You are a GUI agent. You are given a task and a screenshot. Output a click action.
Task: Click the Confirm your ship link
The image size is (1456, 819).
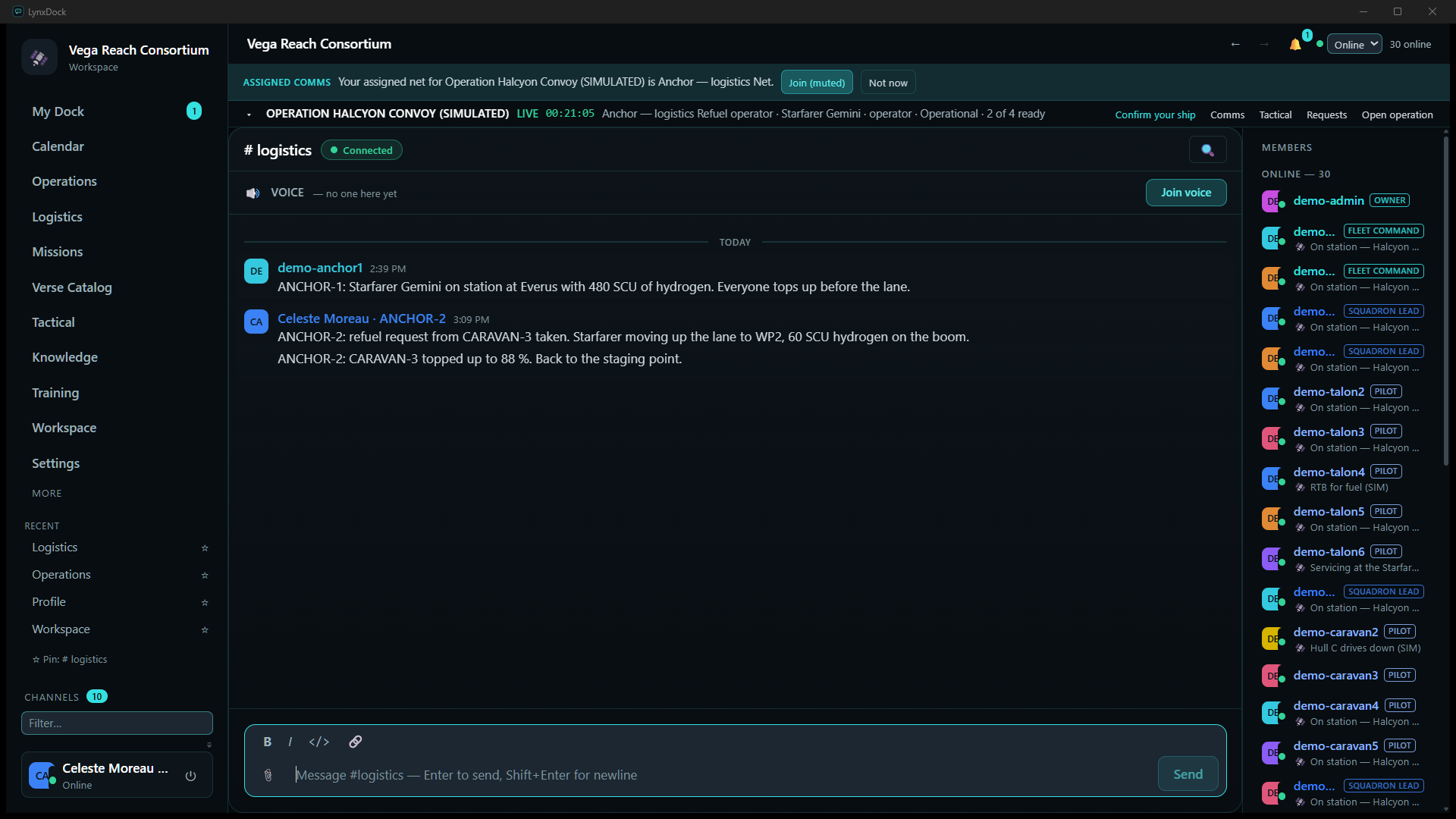pyautogui.click(x=1155, y=115)
